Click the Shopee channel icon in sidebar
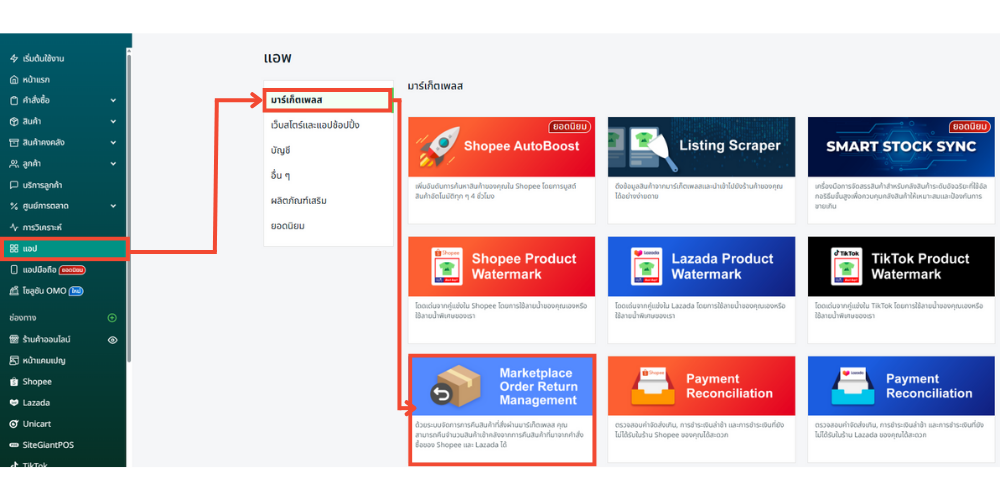This screenshot has width=1000, height=500. (14, 382)
